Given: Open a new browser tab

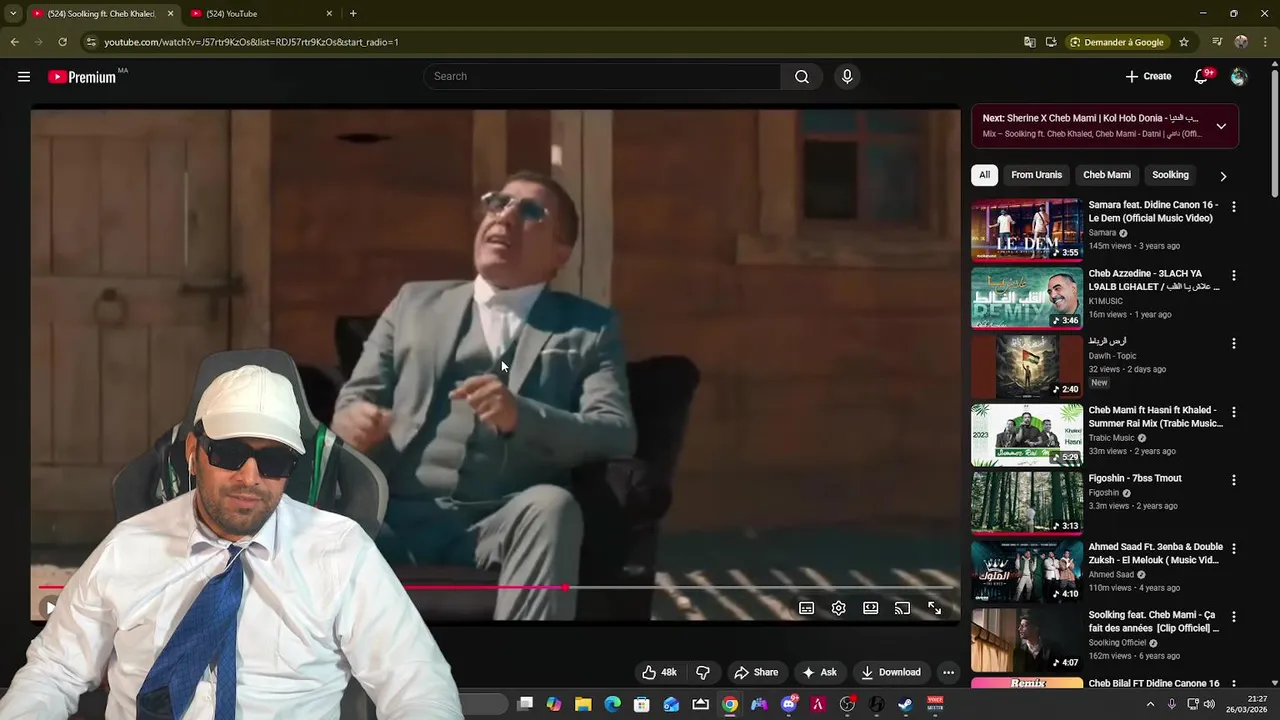Looking at the screenshot, I should point(353,13).
